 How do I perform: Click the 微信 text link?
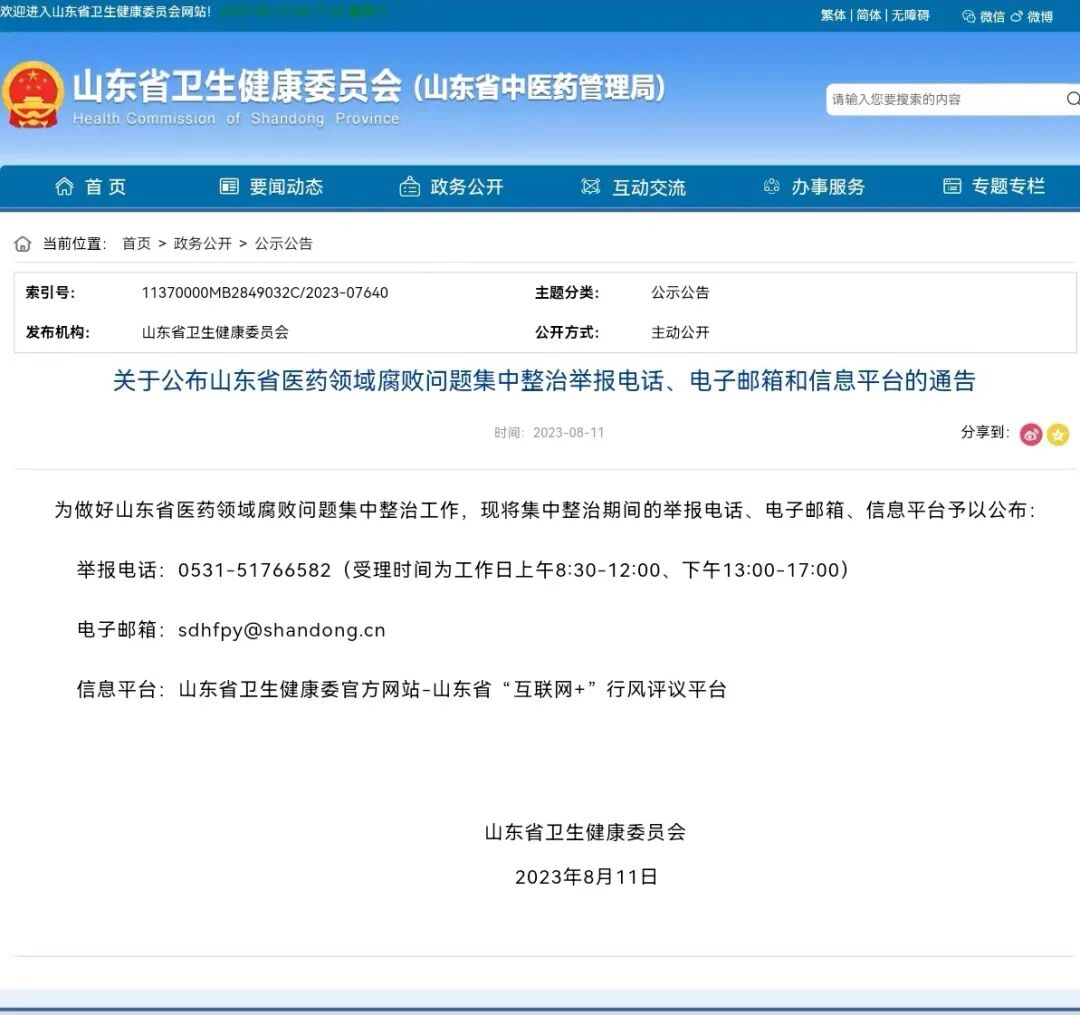pyautogui.click(x=992, y=17)
